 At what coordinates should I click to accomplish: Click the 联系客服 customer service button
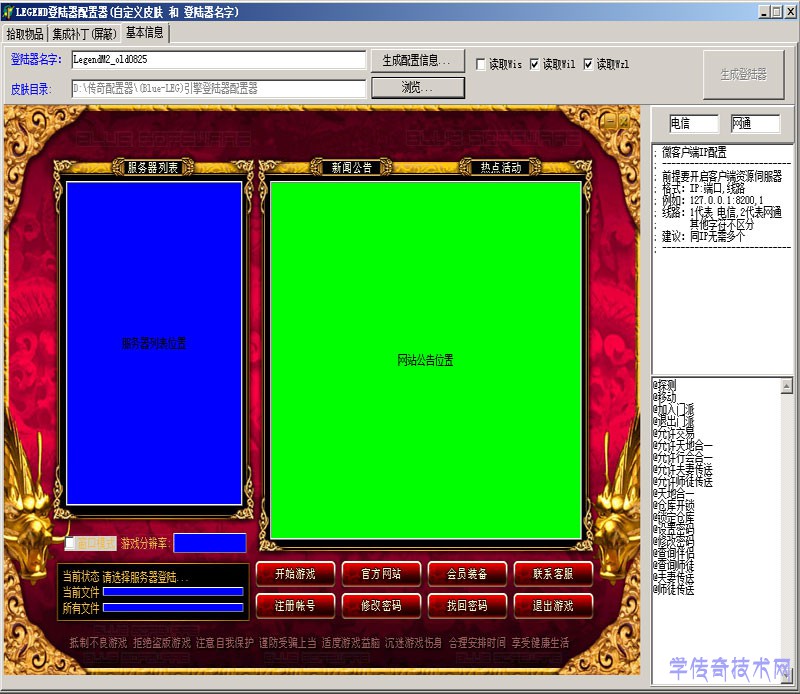[x=553, y=574]
